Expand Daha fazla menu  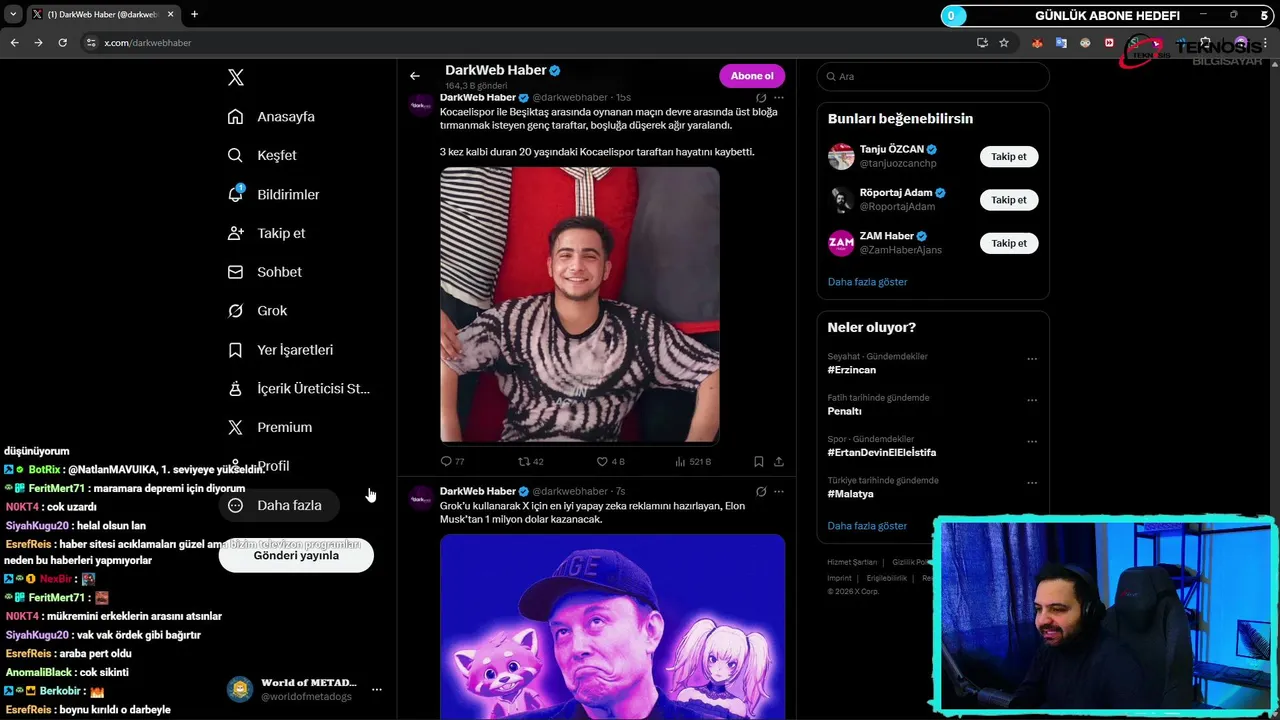pos(278,505)
